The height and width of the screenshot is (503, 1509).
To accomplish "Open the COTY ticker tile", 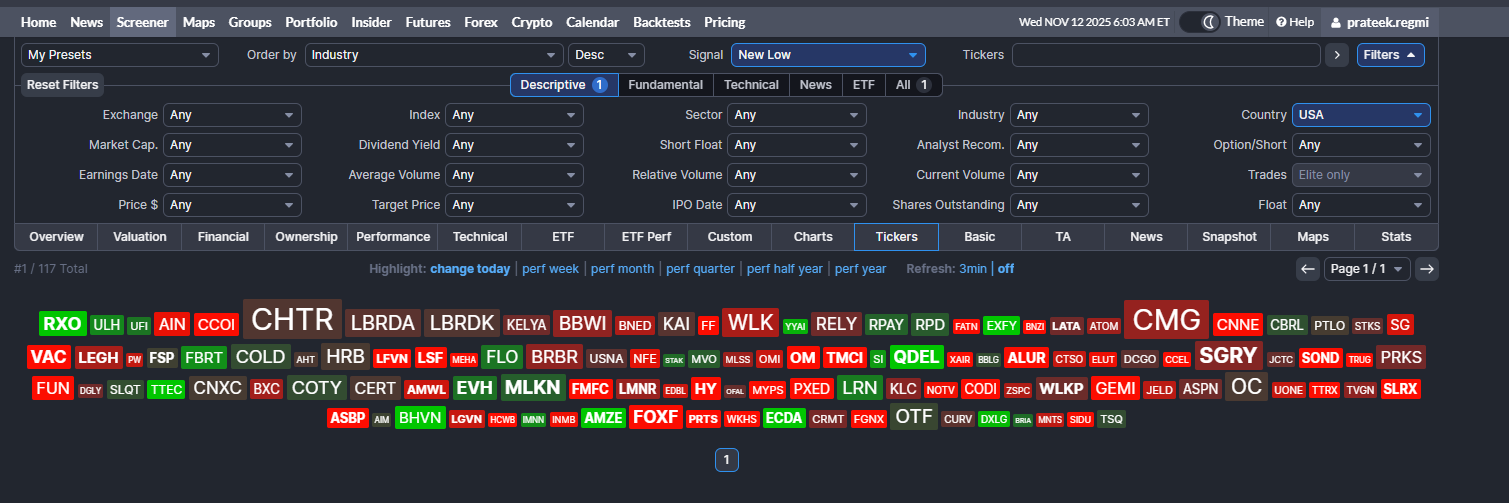I will pos(317,388).
